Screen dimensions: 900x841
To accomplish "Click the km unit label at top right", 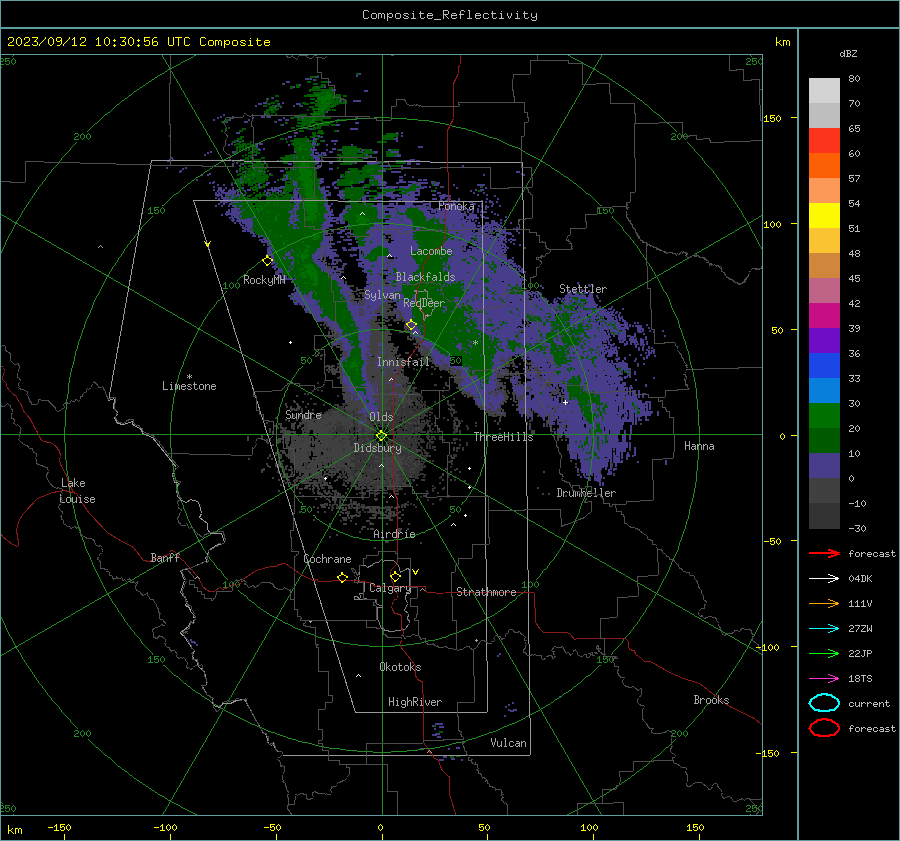I will pos(782,42).
